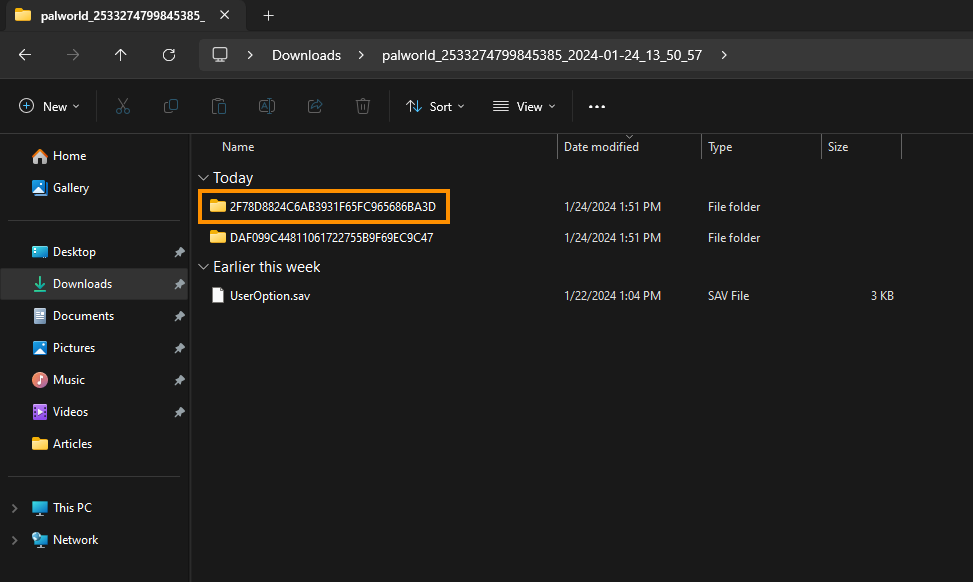The height and width of the screenshot is (582, 973).
Task: Click the Delete trash can icon
Action: (x=363, y=107)
